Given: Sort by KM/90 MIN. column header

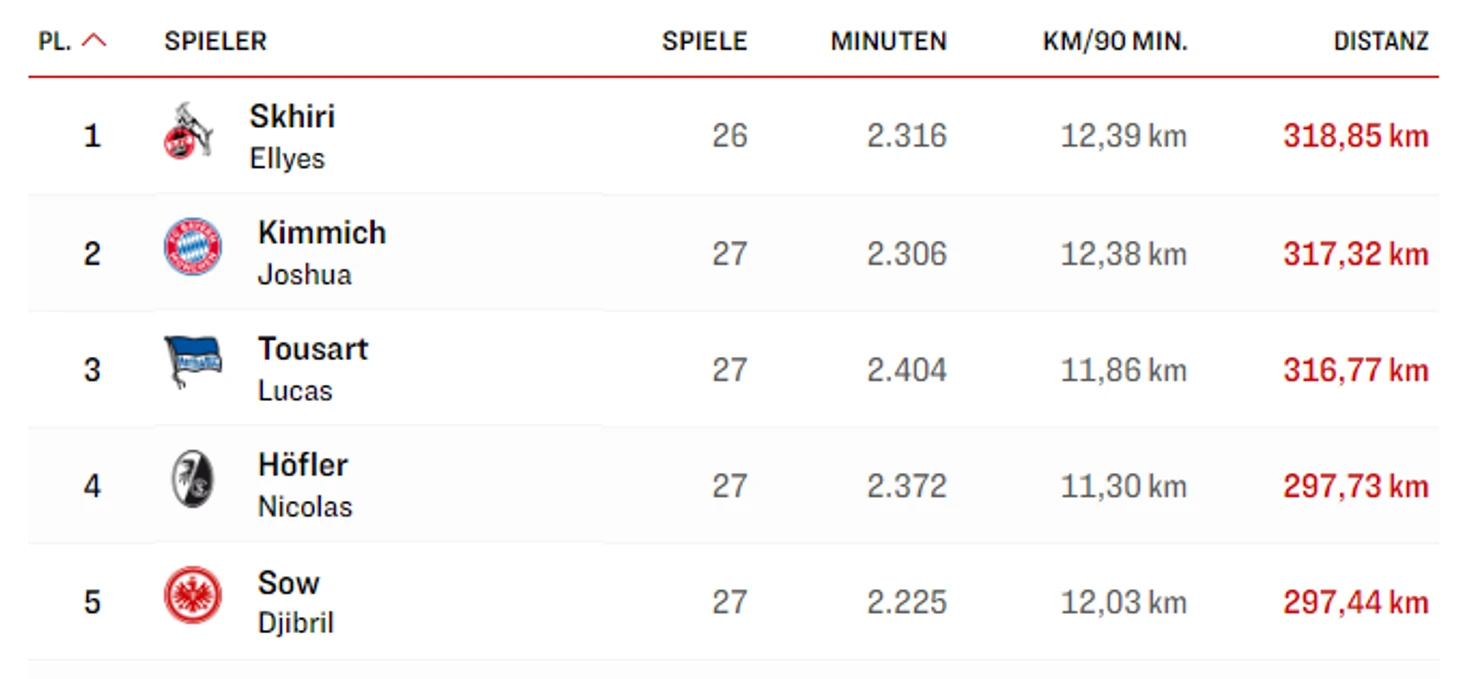Looking at the screenshot, I should pyautogui.click(x=1114, y=41).
